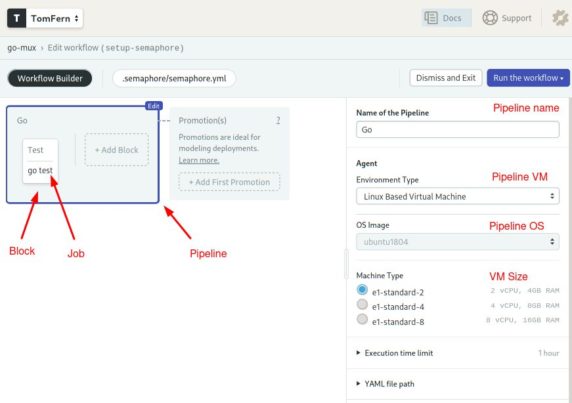572x403 pixels.
Task: Click the Dismiss and Exit button
Action: [x=445, y=78]
